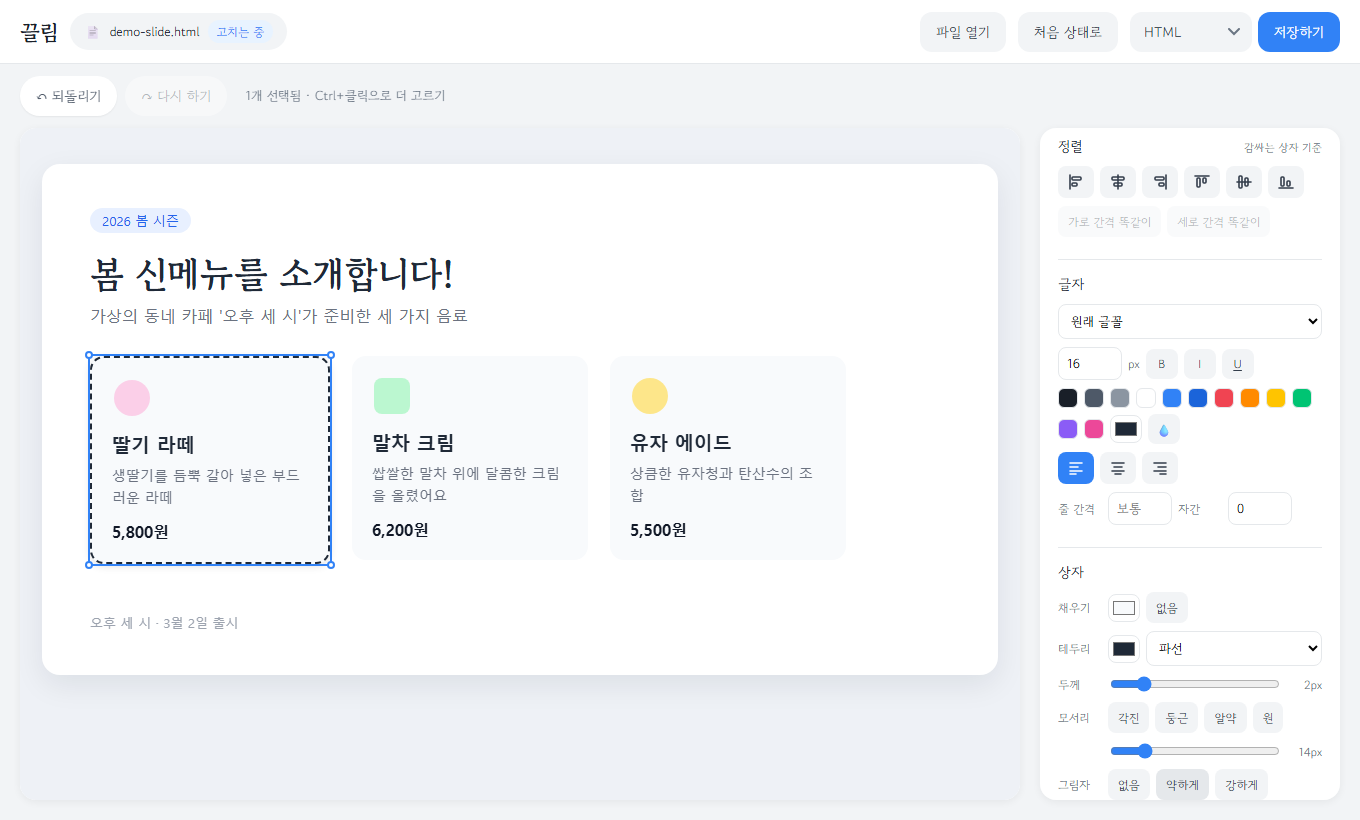Open the 테두리 border color well
This screenshot has height=820, width=1360.
pyautogui.click(x=1124, y=648)
